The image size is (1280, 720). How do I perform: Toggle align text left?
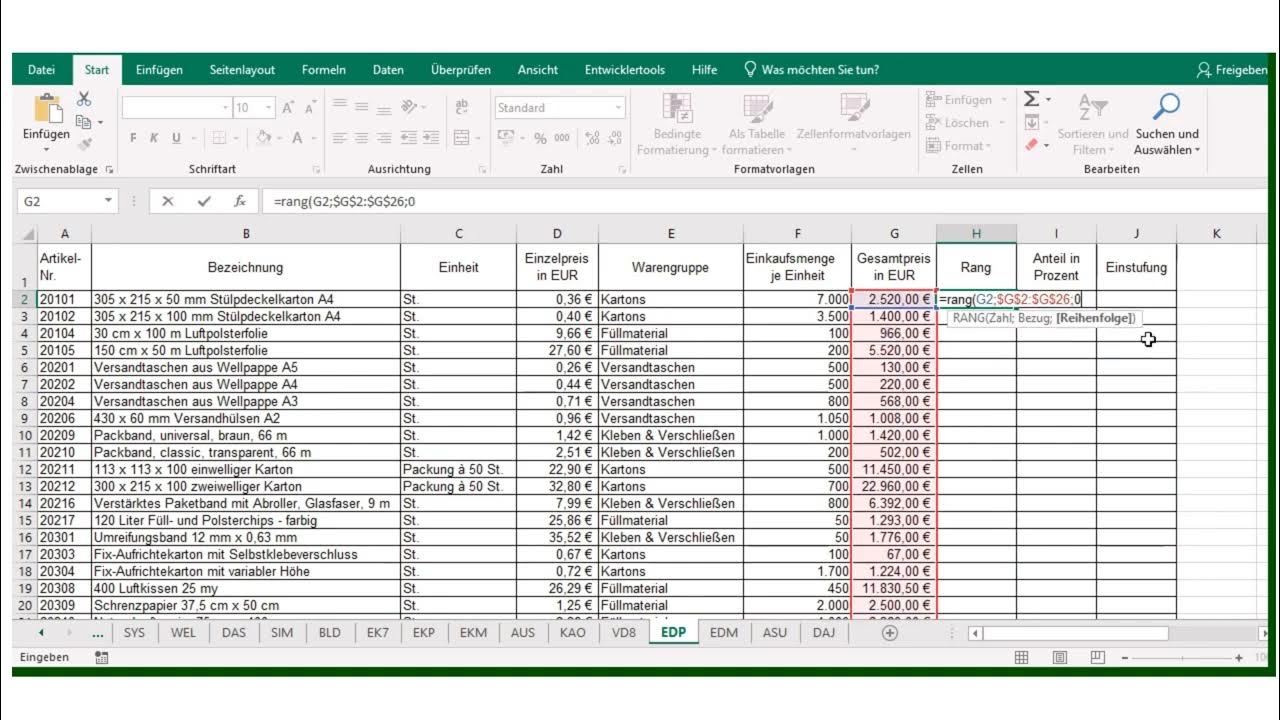340,138
